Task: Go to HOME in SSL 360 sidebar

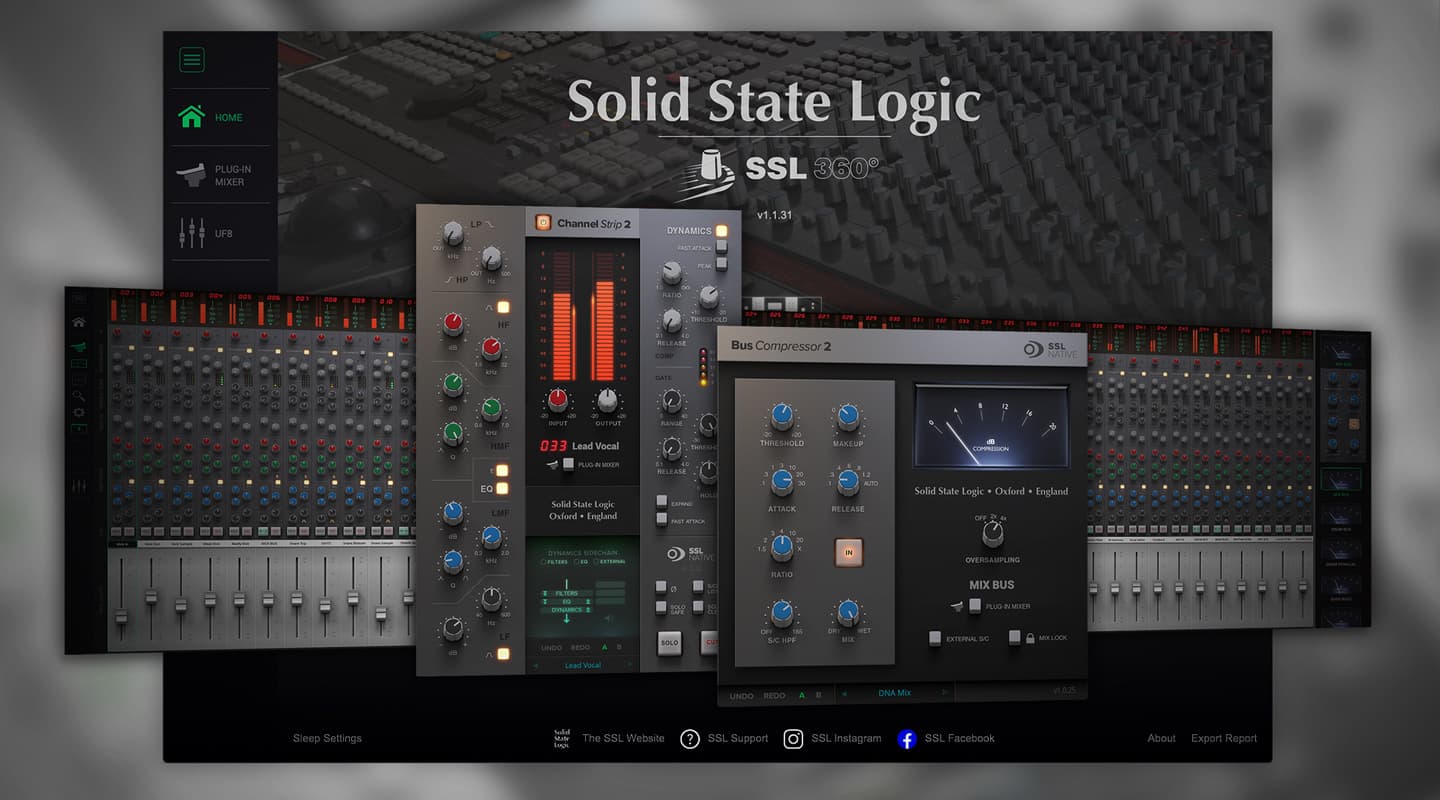Action: click(x=211, y=117)
